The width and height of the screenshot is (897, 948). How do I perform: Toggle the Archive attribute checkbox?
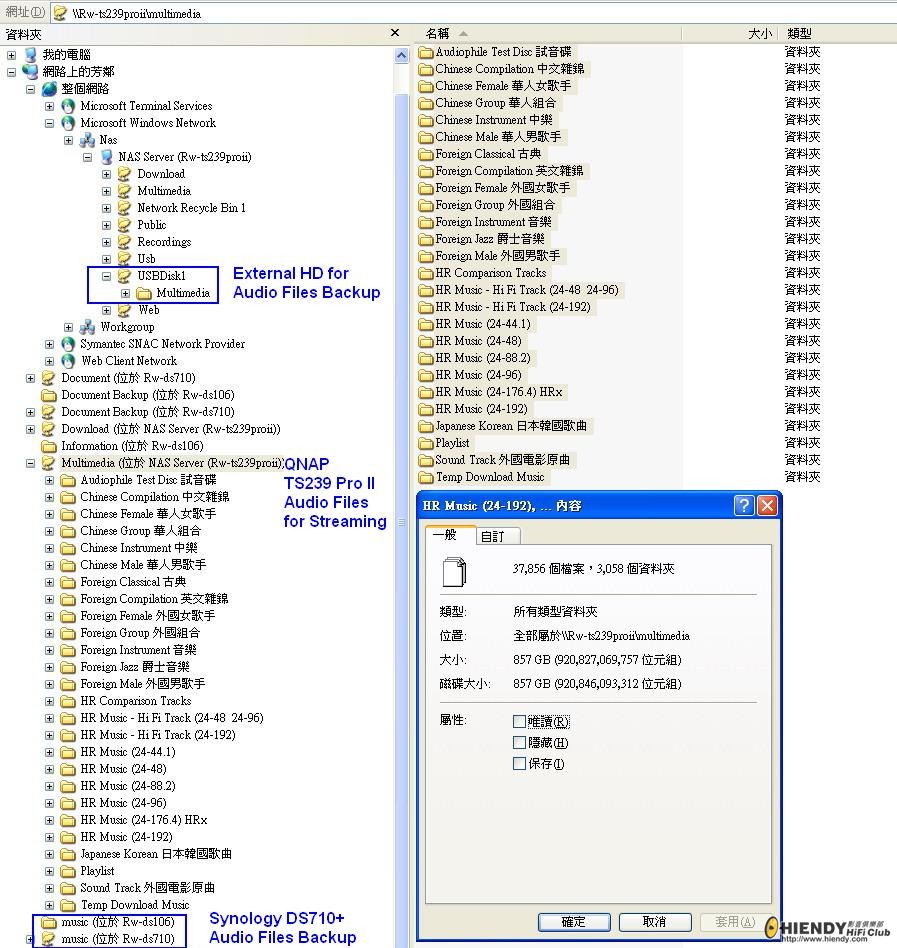click(519, 764)
